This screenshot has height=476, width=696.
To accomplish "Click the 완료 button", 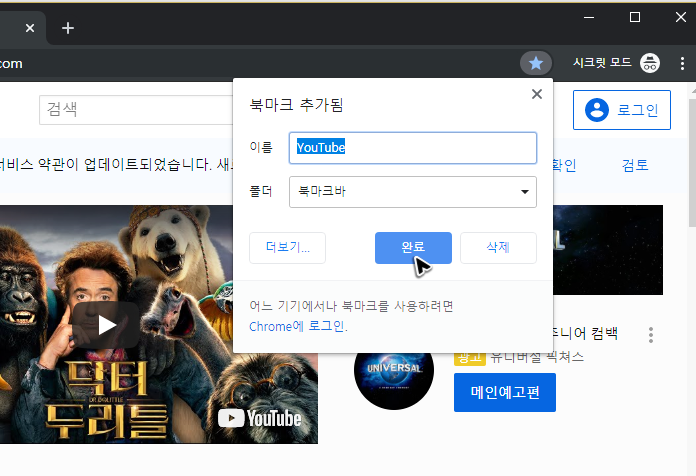I will 413,248.
